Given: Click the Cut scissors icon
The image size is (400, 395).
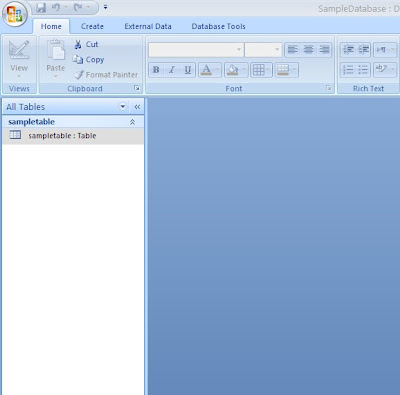Looking at the screenshot, I should coord(78,44).
